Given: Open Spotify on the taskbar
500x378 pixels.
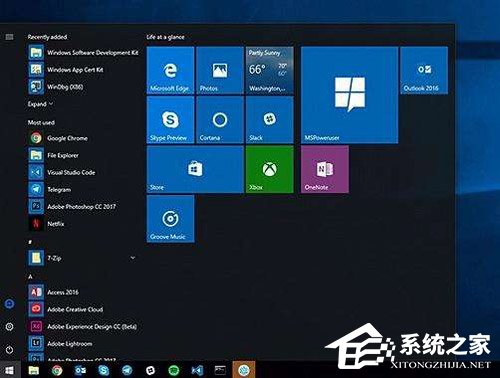Looking at the screenshot, I should point(174,370).
